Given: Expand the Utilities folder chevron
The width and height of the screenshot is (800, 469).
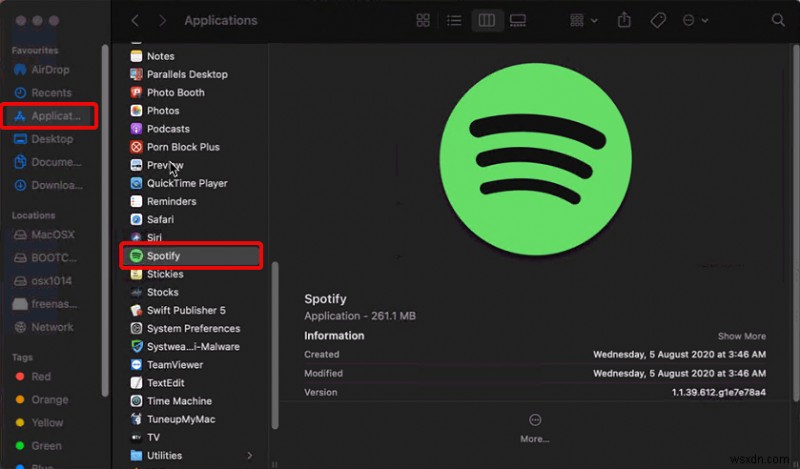Looking at the screenshot, I should coord(250,455).
